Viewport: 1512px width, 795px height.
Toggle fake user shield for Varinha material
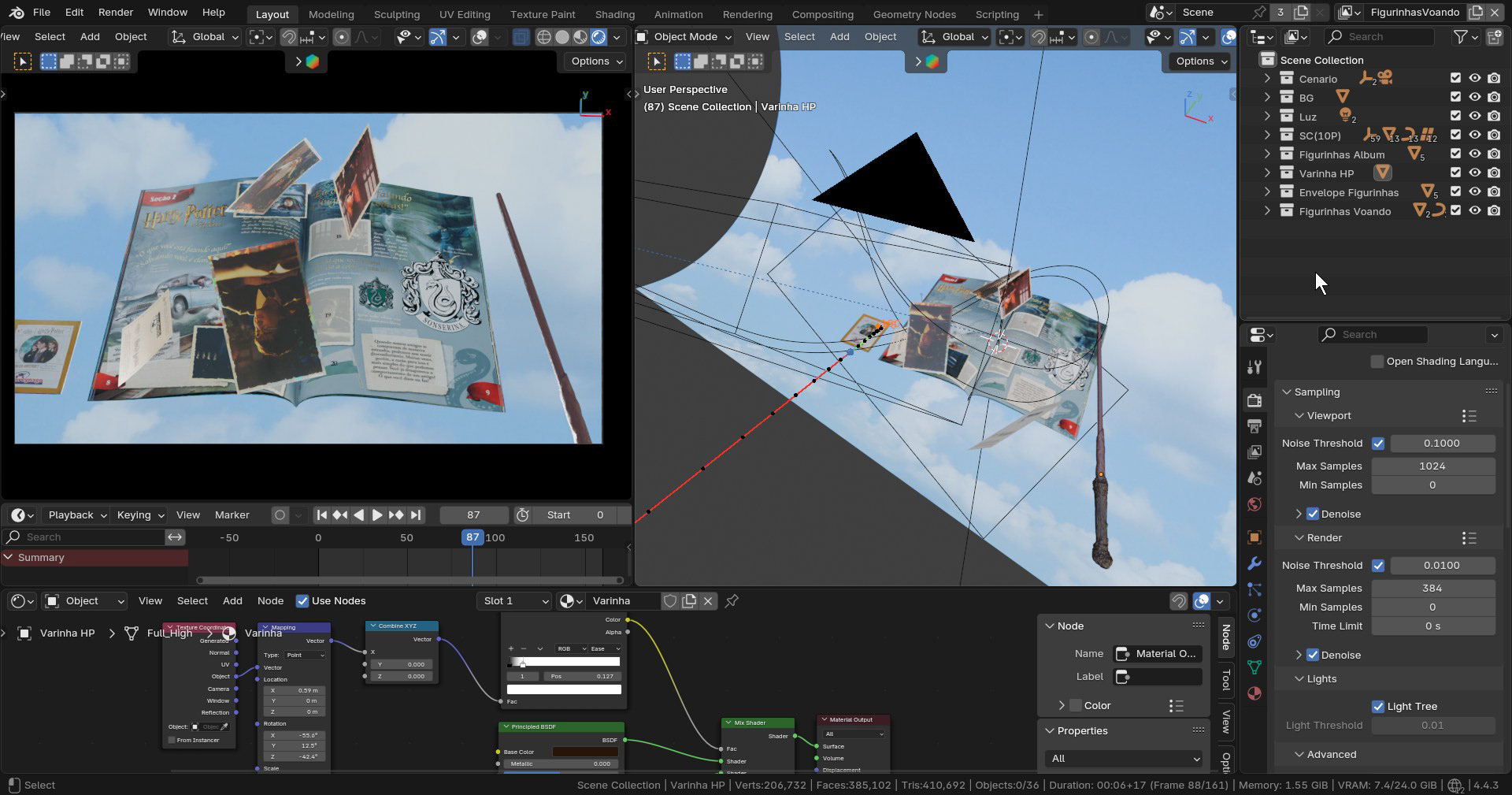click(670, 601)
